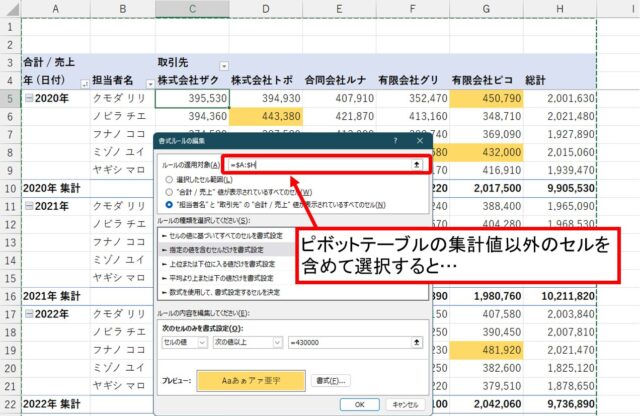Select column G header
This screenshot has height=416, width=640.
click(486, 9)
